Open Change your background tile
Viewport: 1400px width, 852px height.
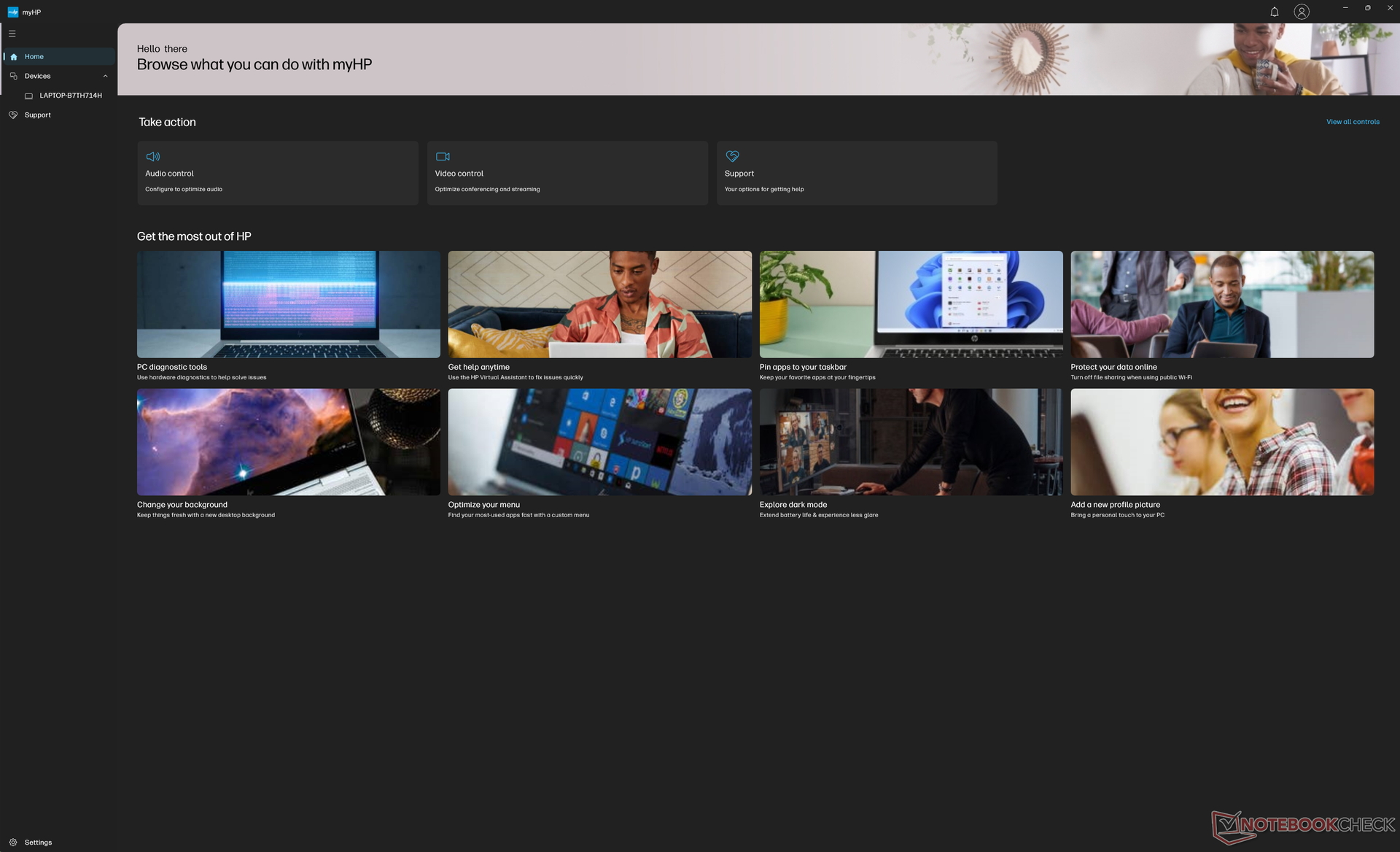click(288, 441)
